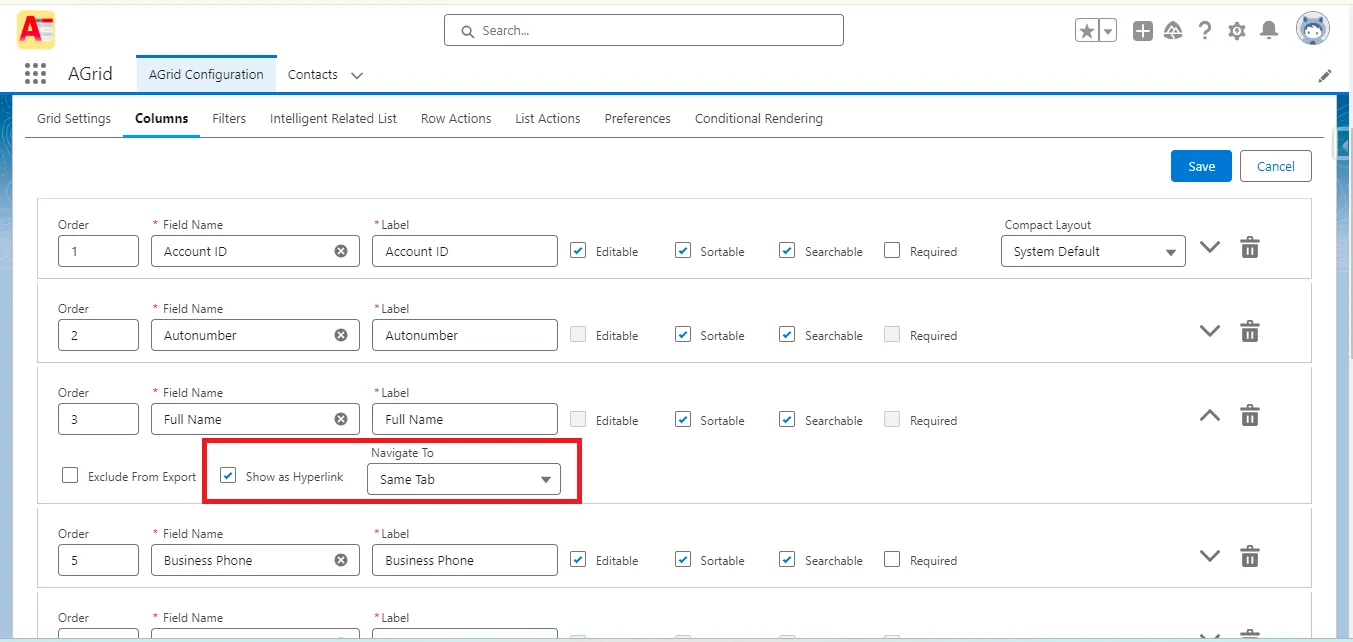
Task: Click the Setup gear icon
Action: [x=1236, y=30]
